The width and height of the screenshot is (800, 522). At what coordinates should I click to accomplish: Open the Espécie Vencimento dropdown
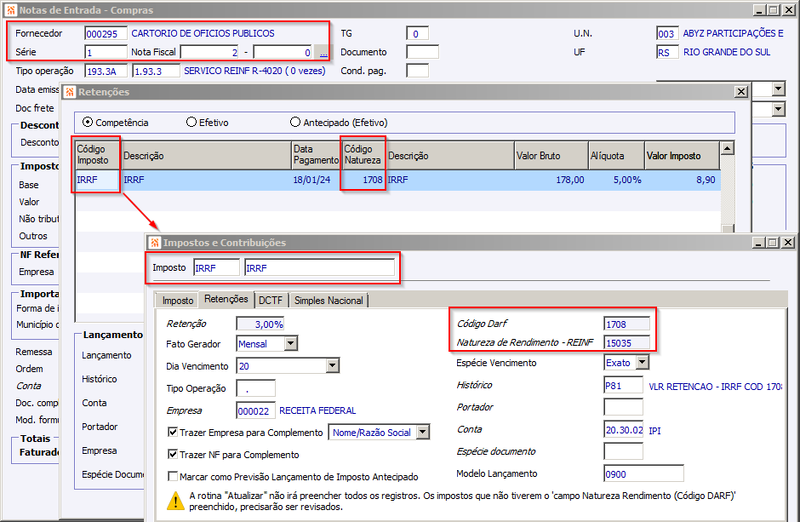click(643, 362)
